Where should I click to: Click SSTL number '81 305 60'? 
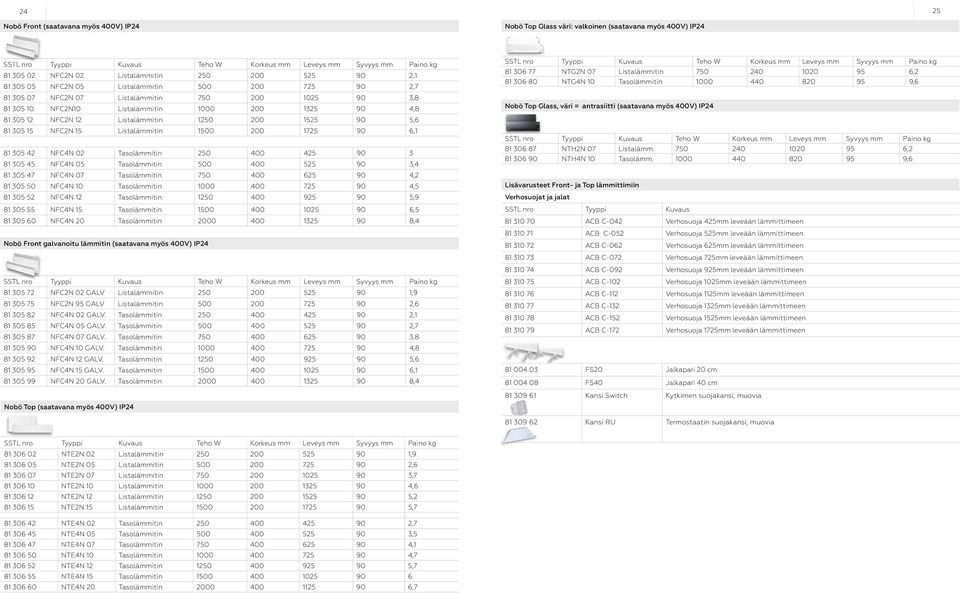[x=19, y=221]
